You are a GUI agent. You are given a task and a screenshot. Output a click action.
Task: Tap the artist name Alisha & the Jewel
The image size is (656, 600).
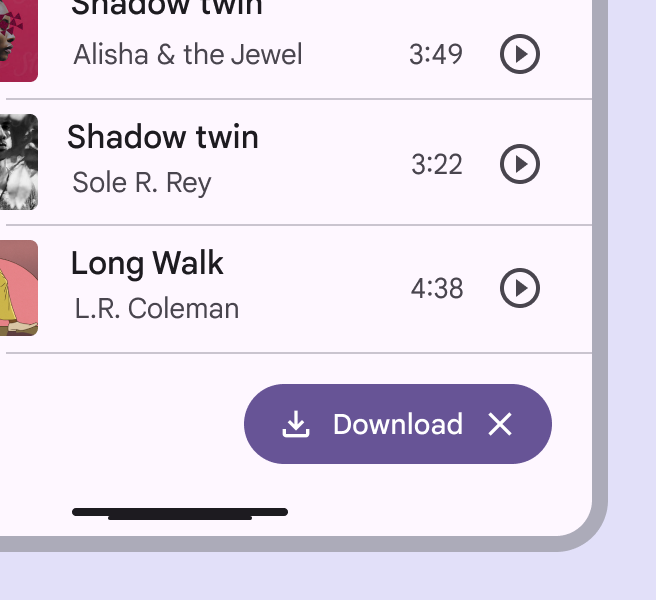187,54
